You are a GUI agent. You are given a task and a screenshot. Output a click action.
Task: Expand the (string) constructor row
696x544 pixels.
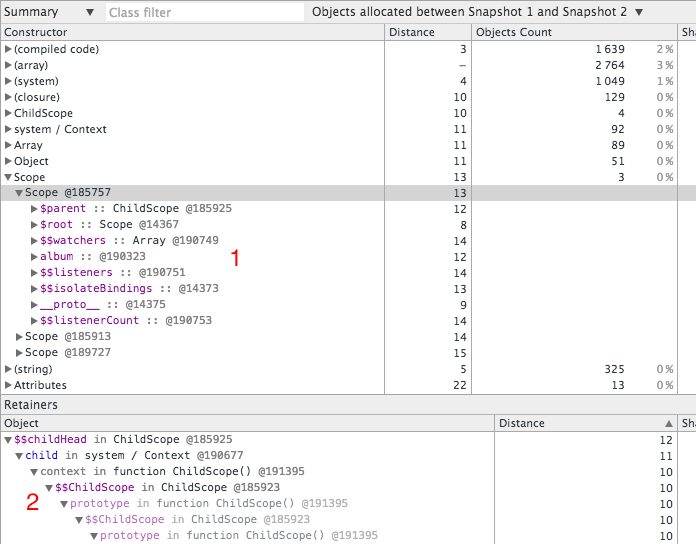8,369
